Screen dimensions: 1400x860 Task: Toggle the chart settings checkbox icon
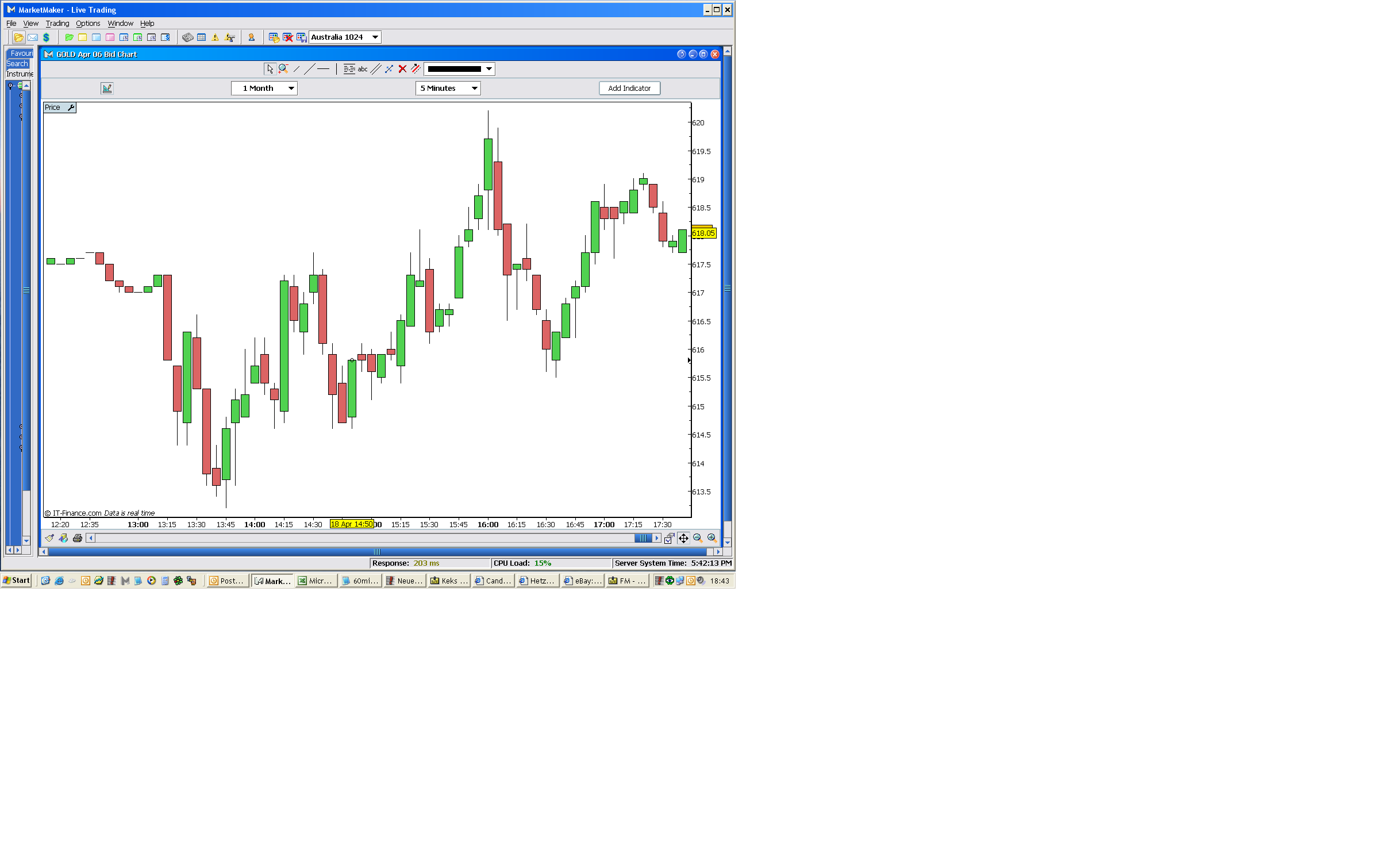pos(669,538)
